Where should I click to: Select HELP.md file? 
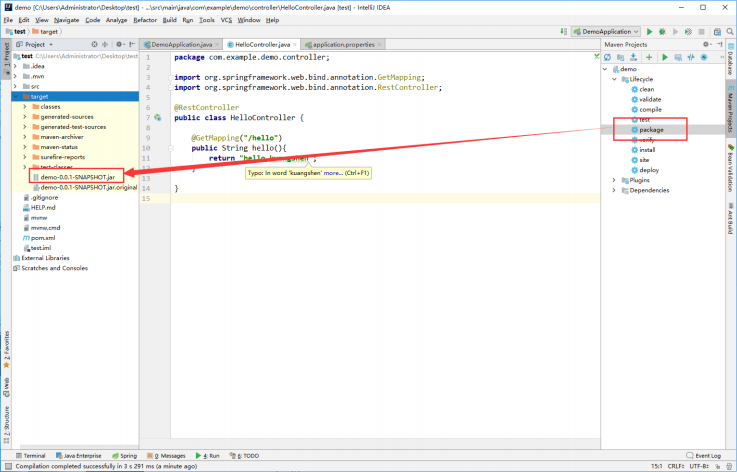pos(43,207)
